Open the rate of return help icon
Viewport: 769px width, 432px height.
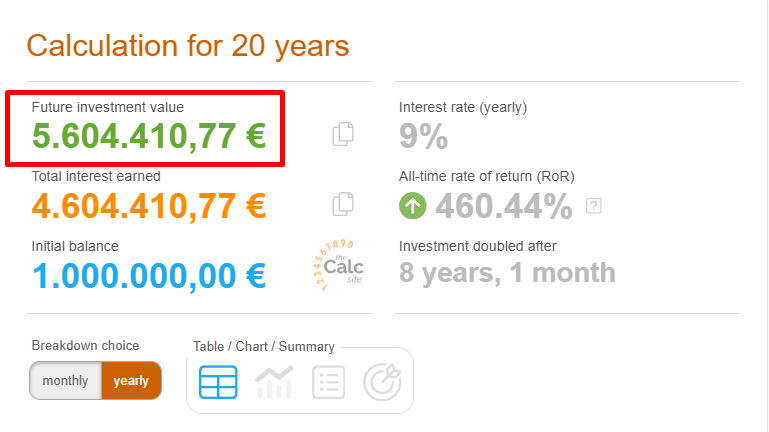click(x=593, y=206)
